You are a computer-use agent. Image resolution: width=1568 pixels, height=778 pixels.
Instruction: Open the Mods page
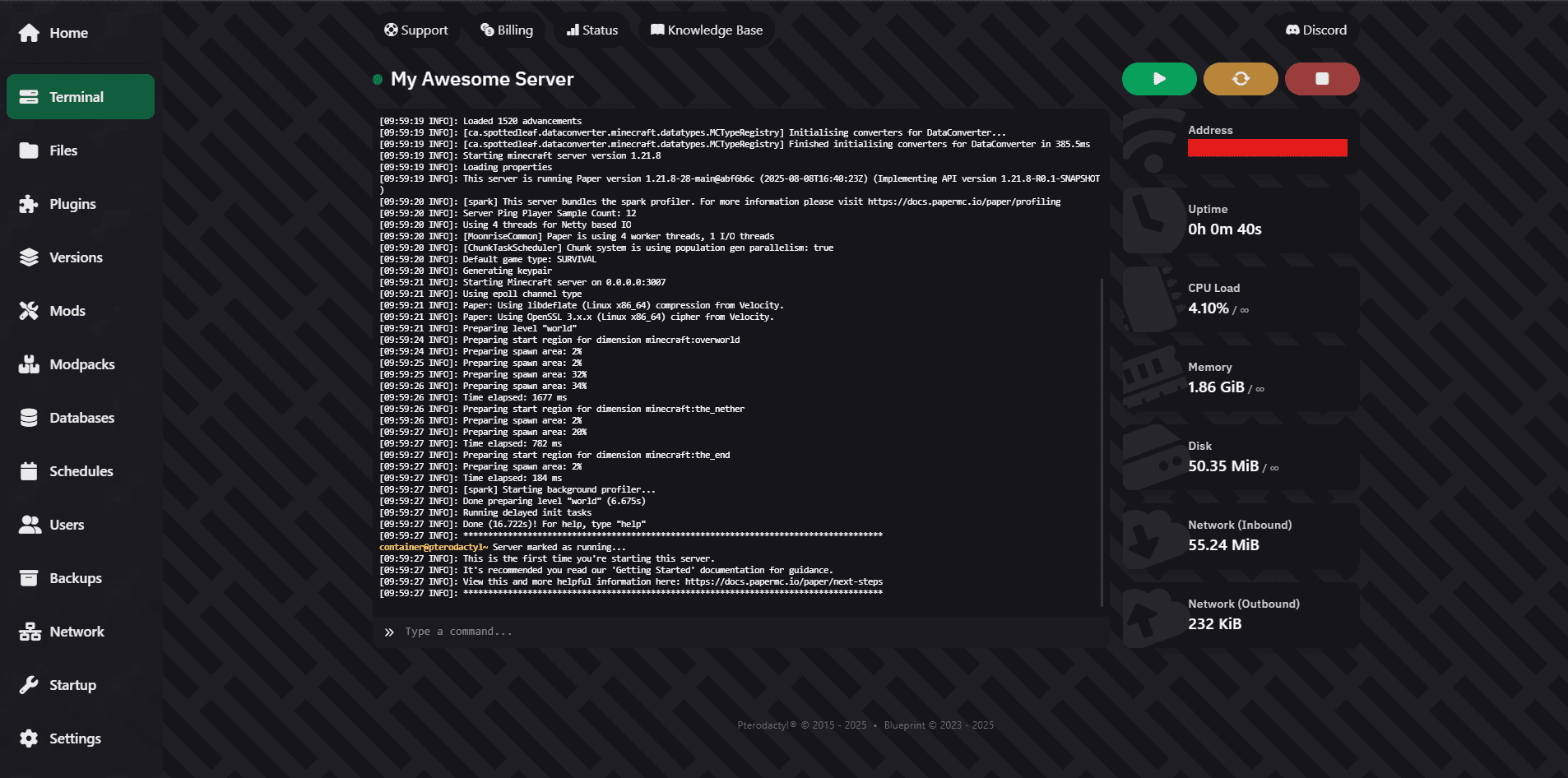[67, 311]
